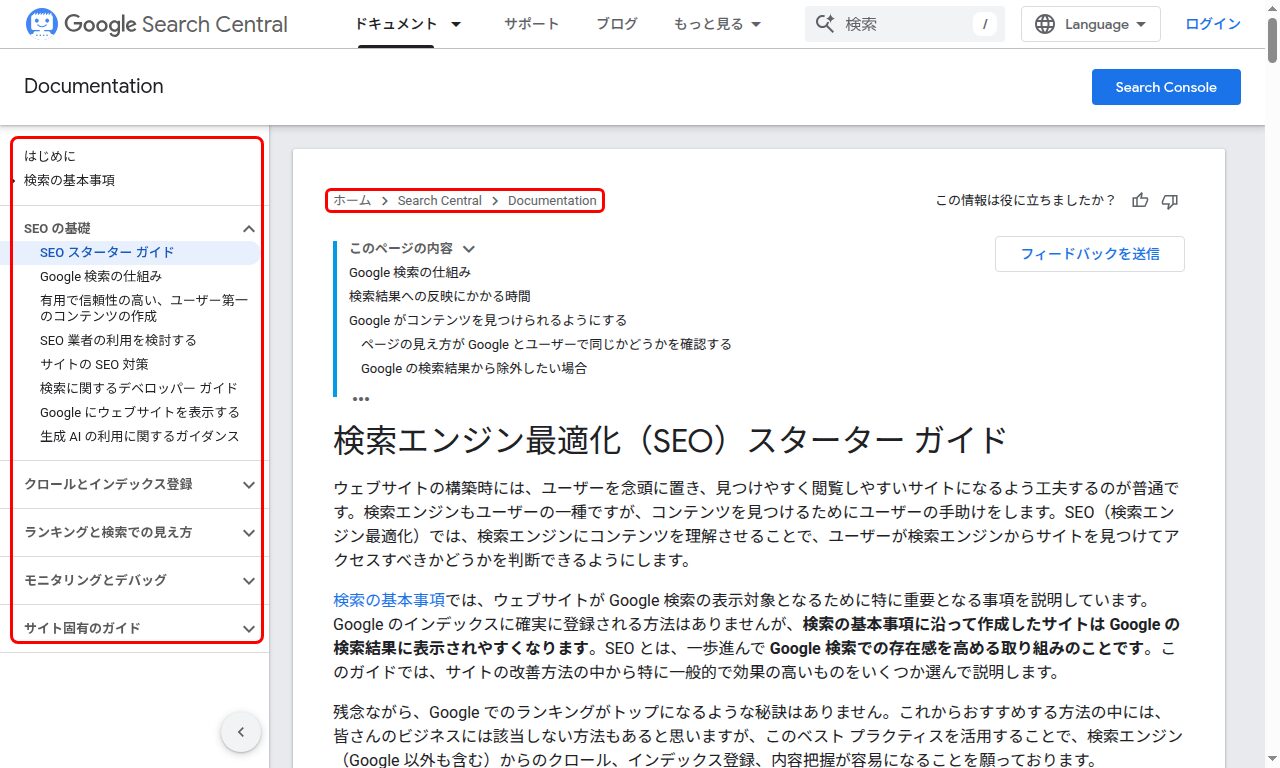Collapse the sidebar with the circular arrow button
This screenshot has width=1280, height=768.
pyautogui.click(x=241, y=732)
